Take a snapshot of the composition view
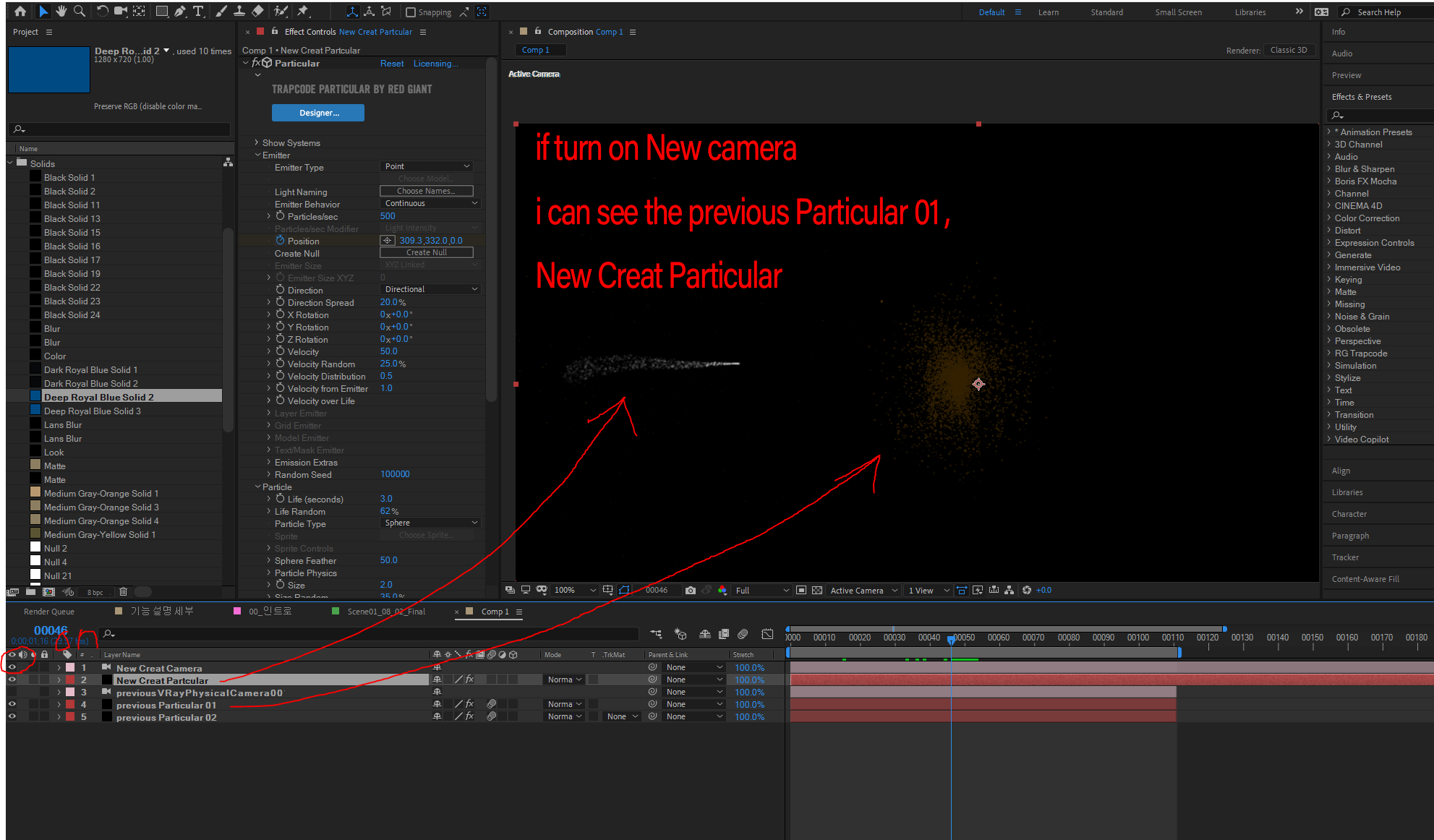This screenshot has width=1434, height=840. (x=691, y=591)
